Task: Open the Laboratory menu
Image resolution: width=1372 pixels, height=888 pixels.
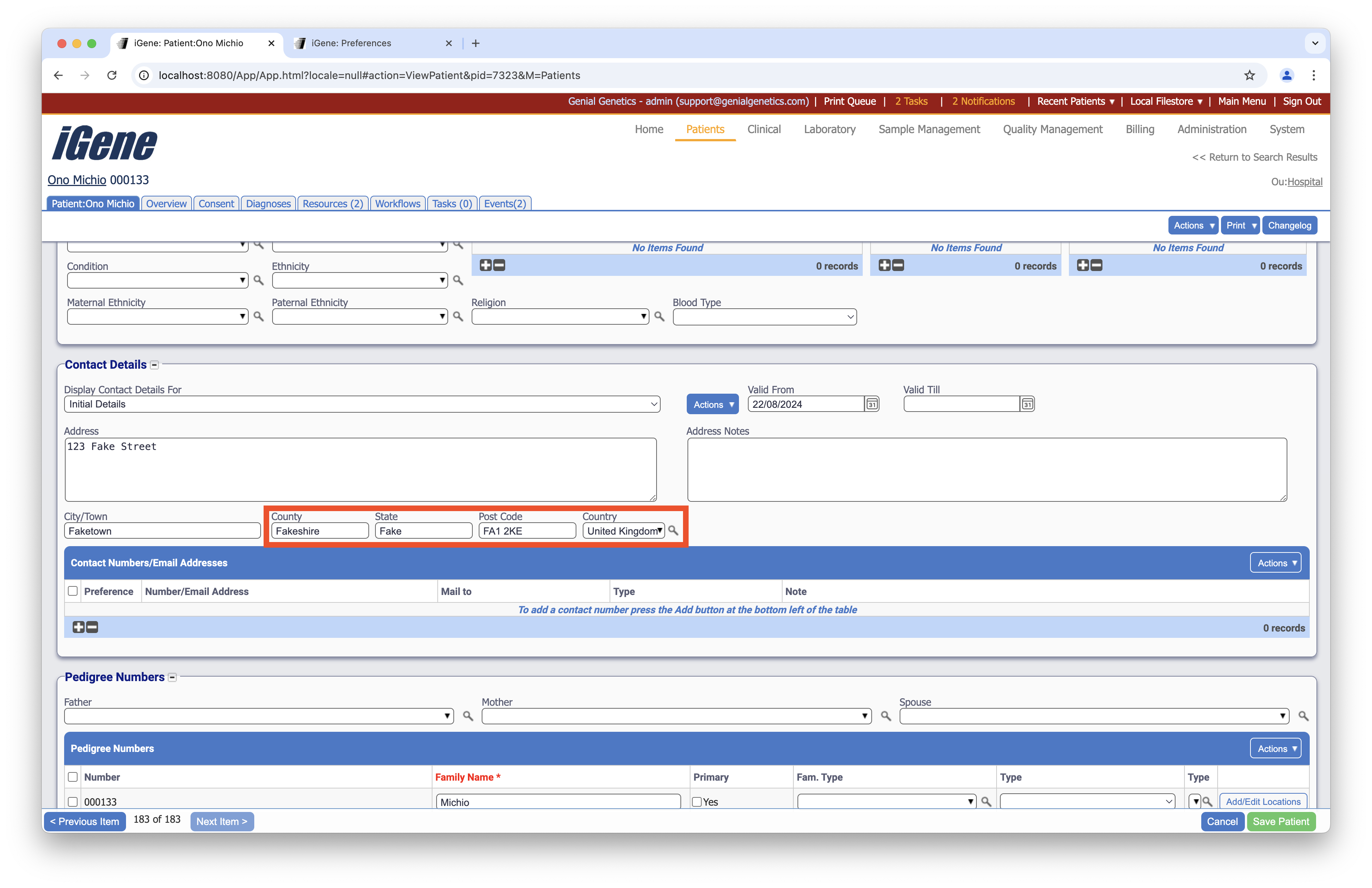Action: pyautogui.click(x=829, y=129)
